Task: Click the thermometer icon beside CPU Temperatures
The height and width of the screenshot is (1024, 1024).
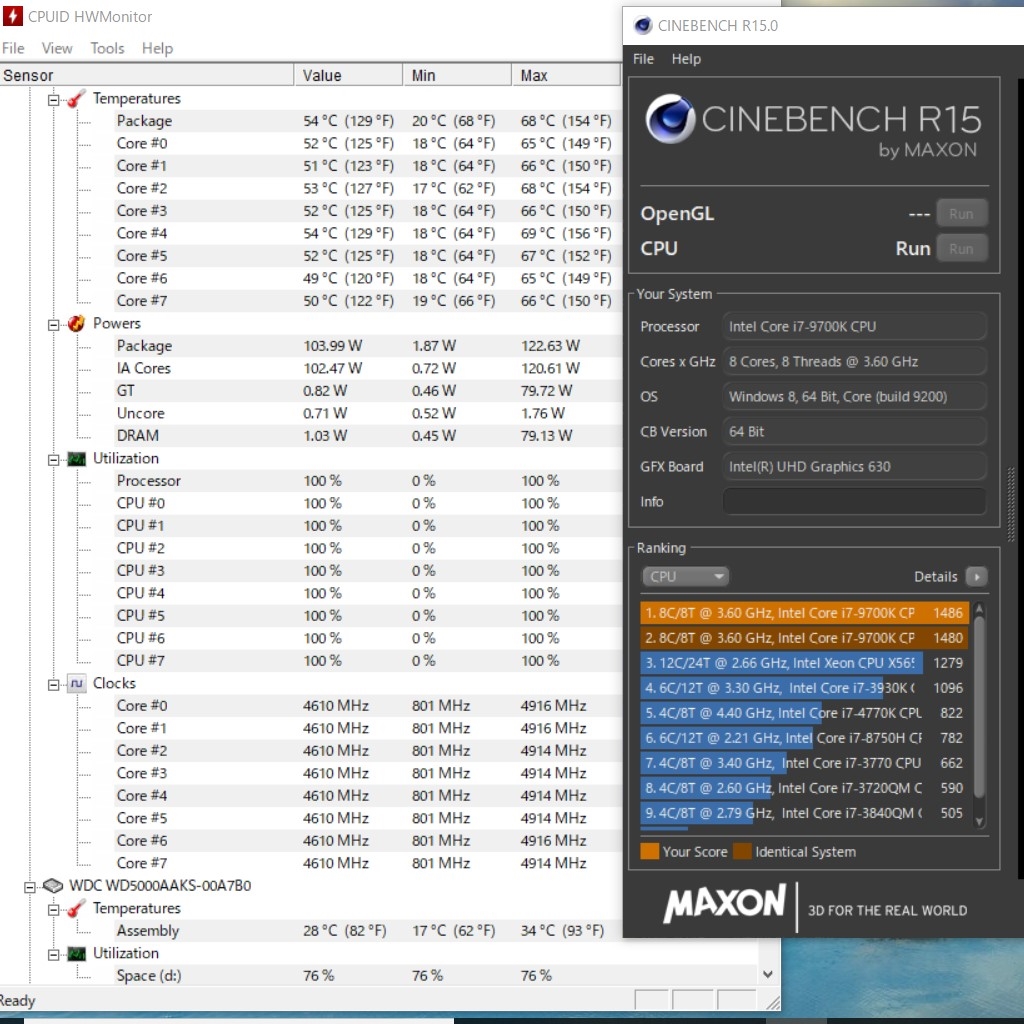Action: click(x=76, y=99)
